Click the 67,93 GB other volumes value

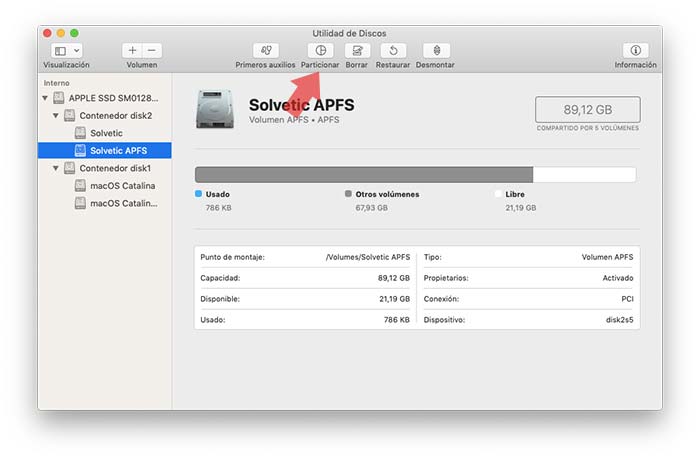(x=371, y=208)
